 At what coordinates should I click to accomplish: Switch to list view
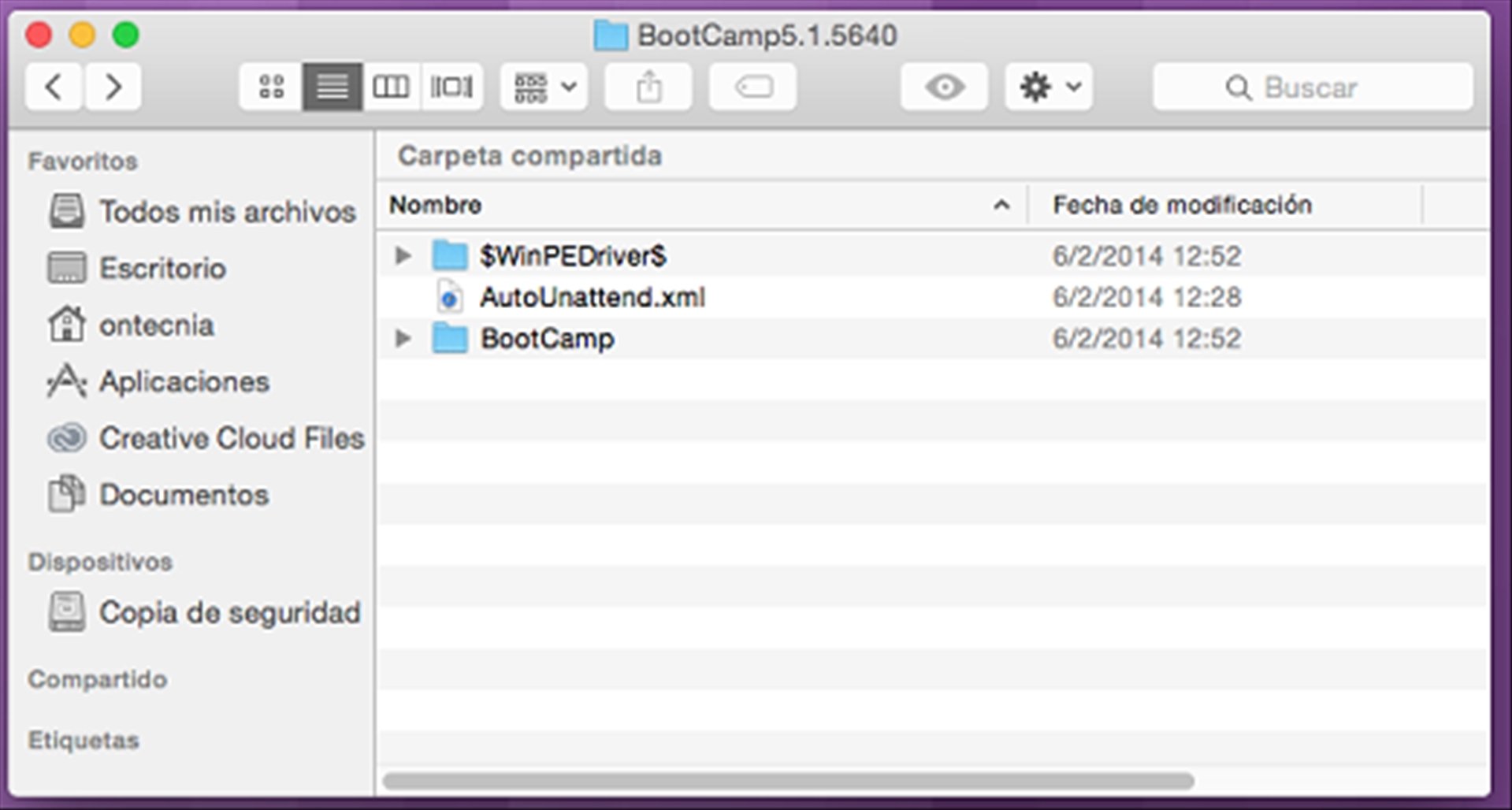pyautogui.click(x=332, y=87)
